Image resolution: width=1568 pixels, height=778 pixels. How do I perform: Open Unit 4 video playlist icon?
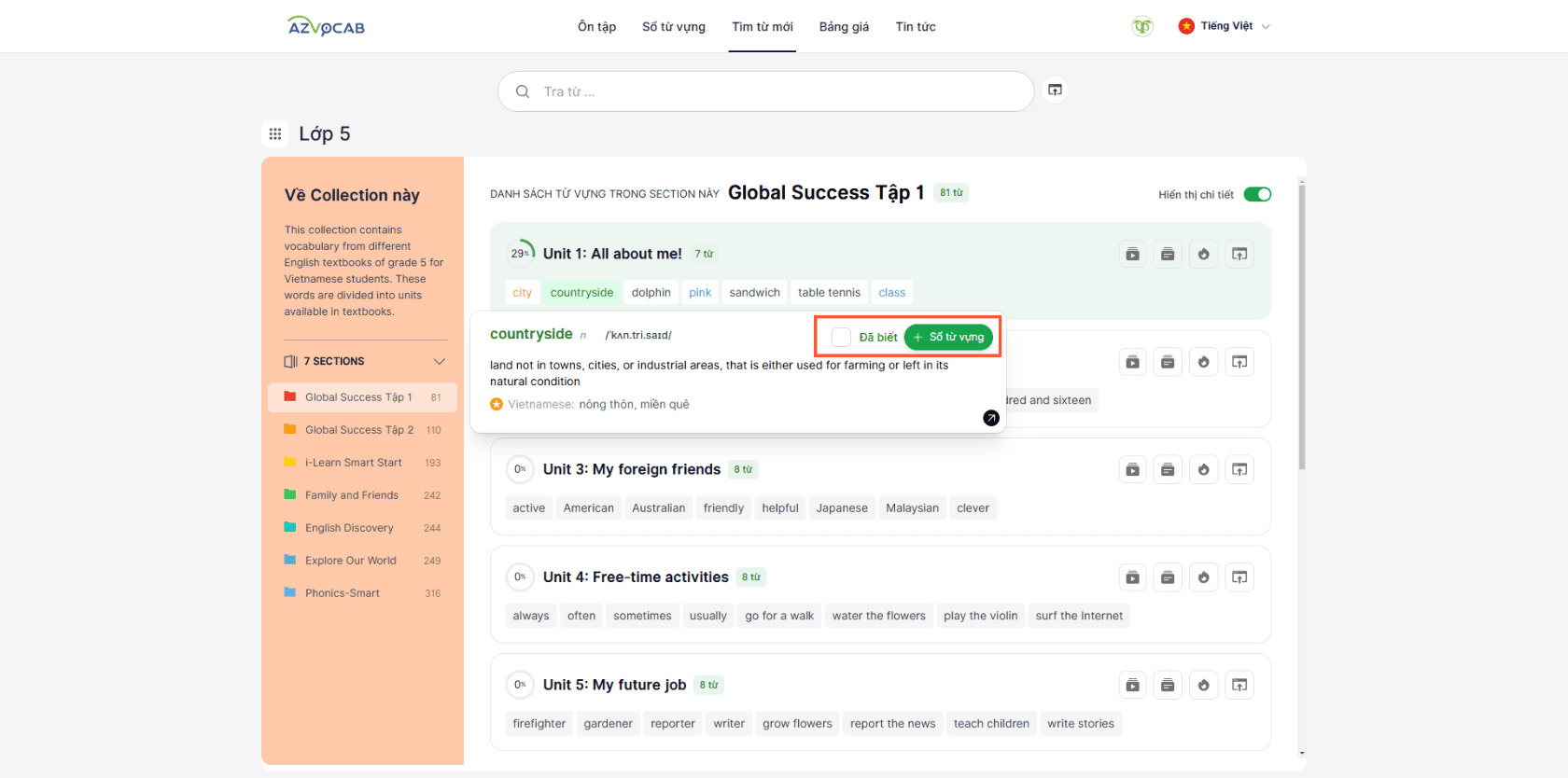click(x=1132, y=577)
